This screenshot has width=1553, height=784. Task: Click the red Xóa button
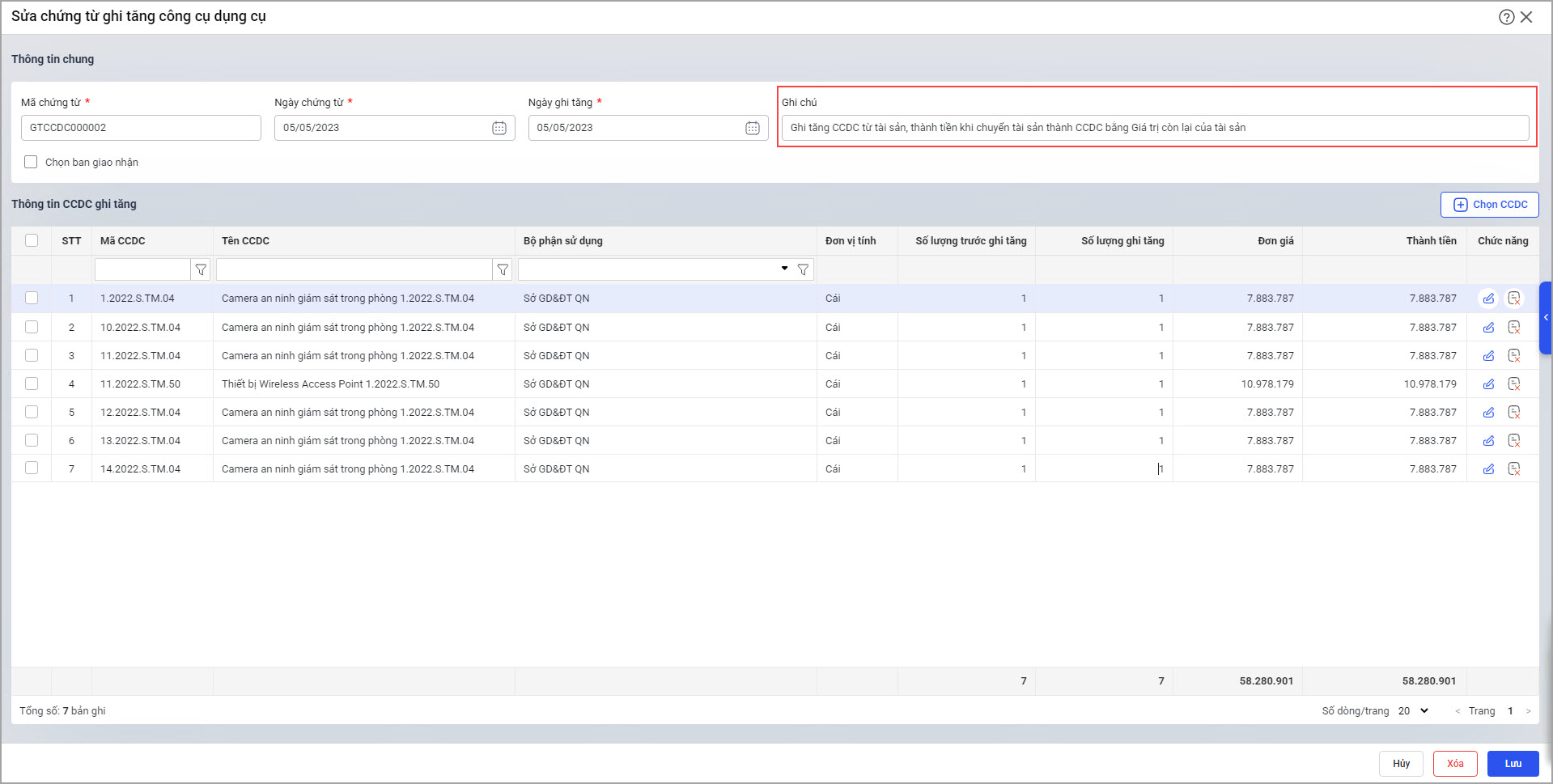[1454, 764]
